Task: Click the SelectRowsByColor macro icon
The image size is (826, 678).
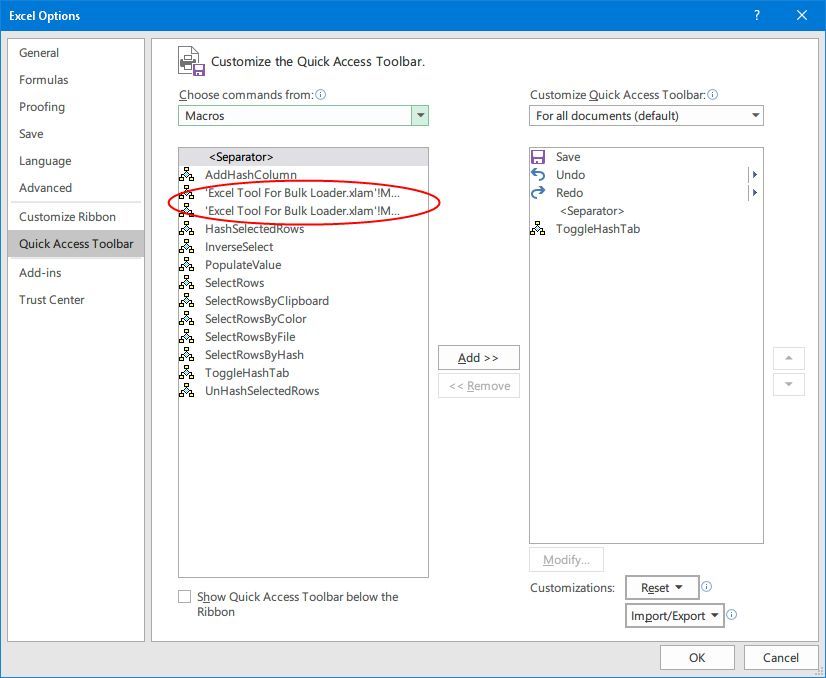Action: pyautogui.click(x=186, y=319)
